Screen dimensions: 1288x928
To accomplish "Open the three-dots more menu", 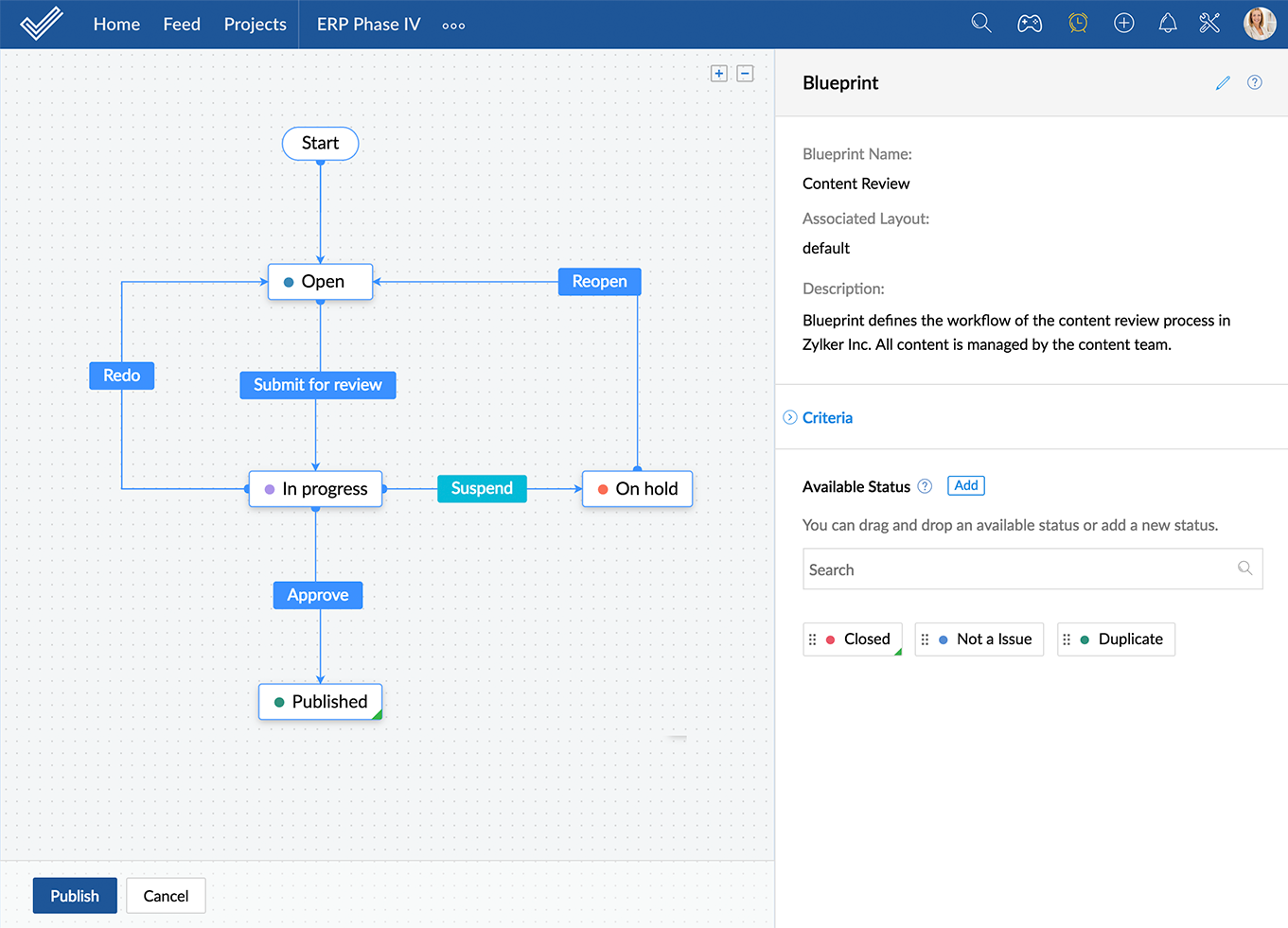I will pyautogui.click(x=453, y=26).
